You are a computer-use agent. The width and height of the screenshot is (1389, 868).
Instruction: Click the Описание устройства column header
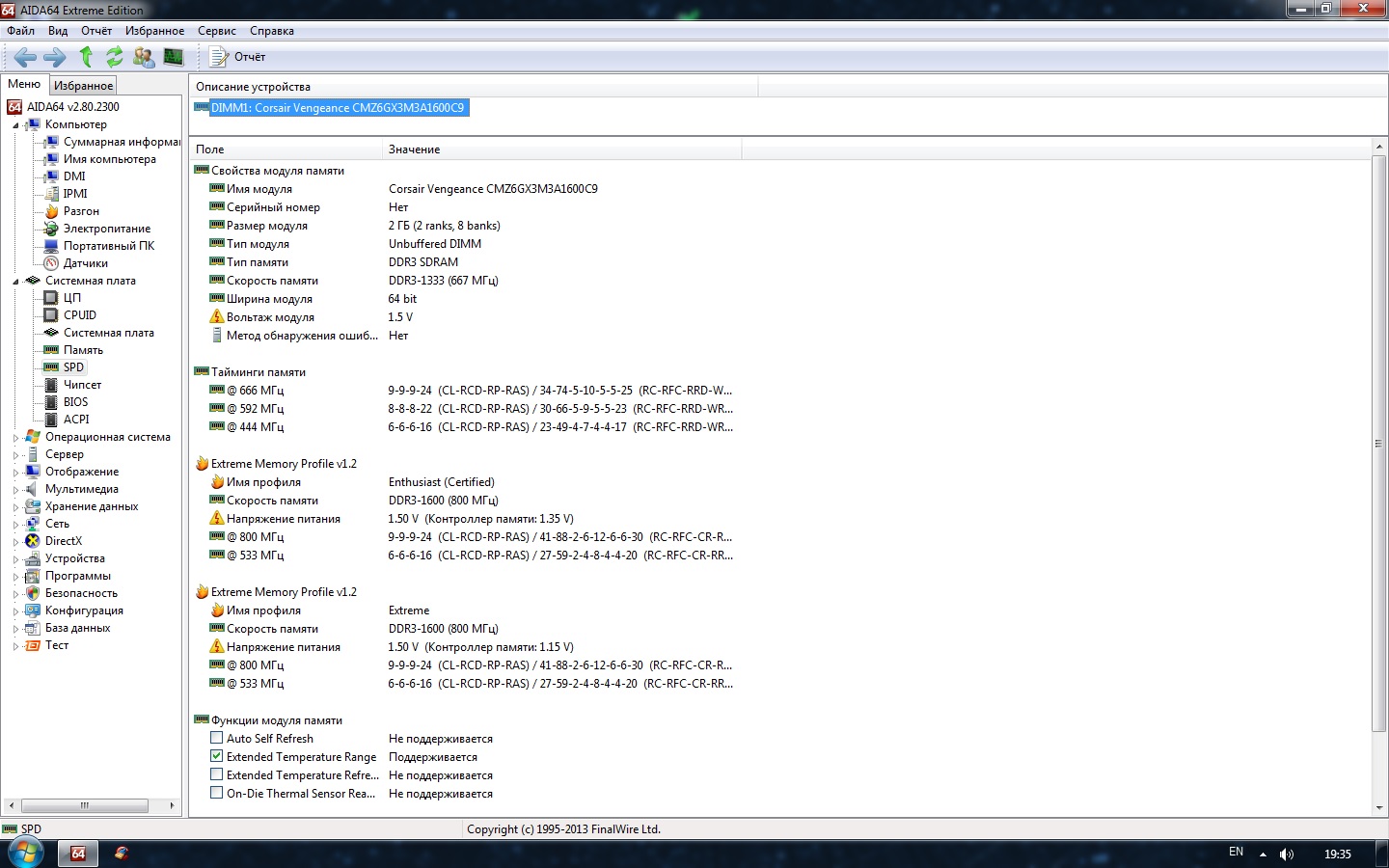coord(474,87)
